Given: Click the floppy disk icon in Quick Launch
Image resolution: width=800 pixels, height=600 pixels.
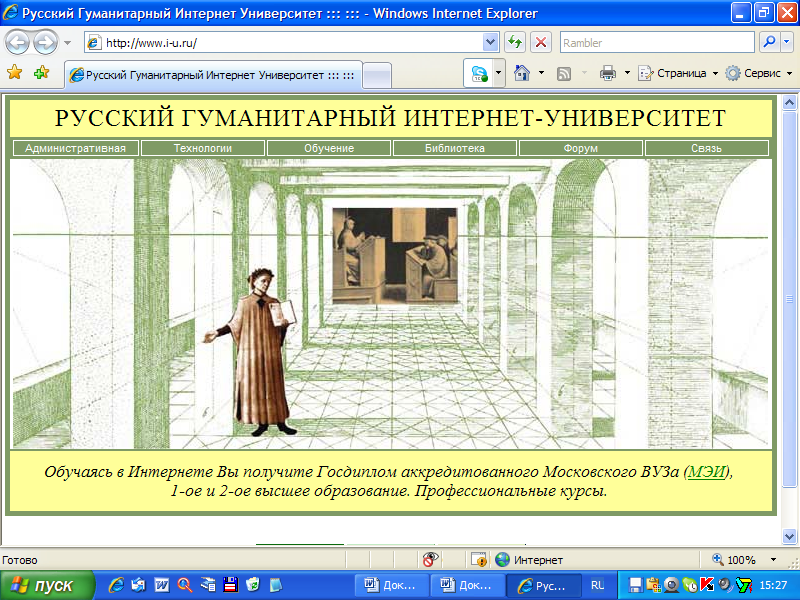Looking at the screenshot, I should point(230,585).
